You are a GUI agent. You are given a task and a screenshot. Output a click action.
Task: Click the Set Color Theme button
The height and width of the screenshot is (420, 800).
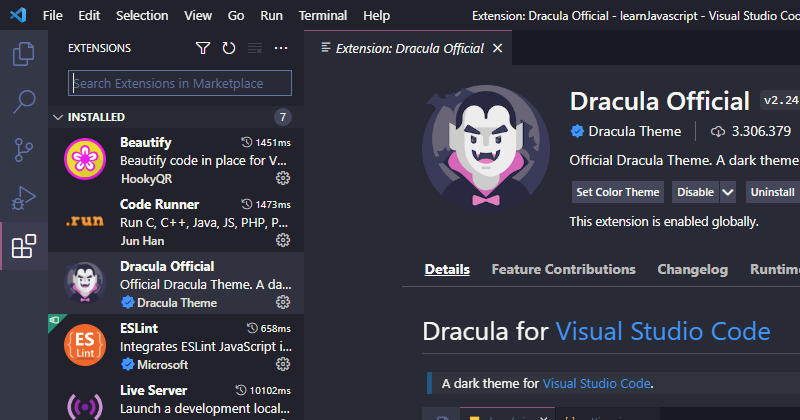(x=618, y=192)
